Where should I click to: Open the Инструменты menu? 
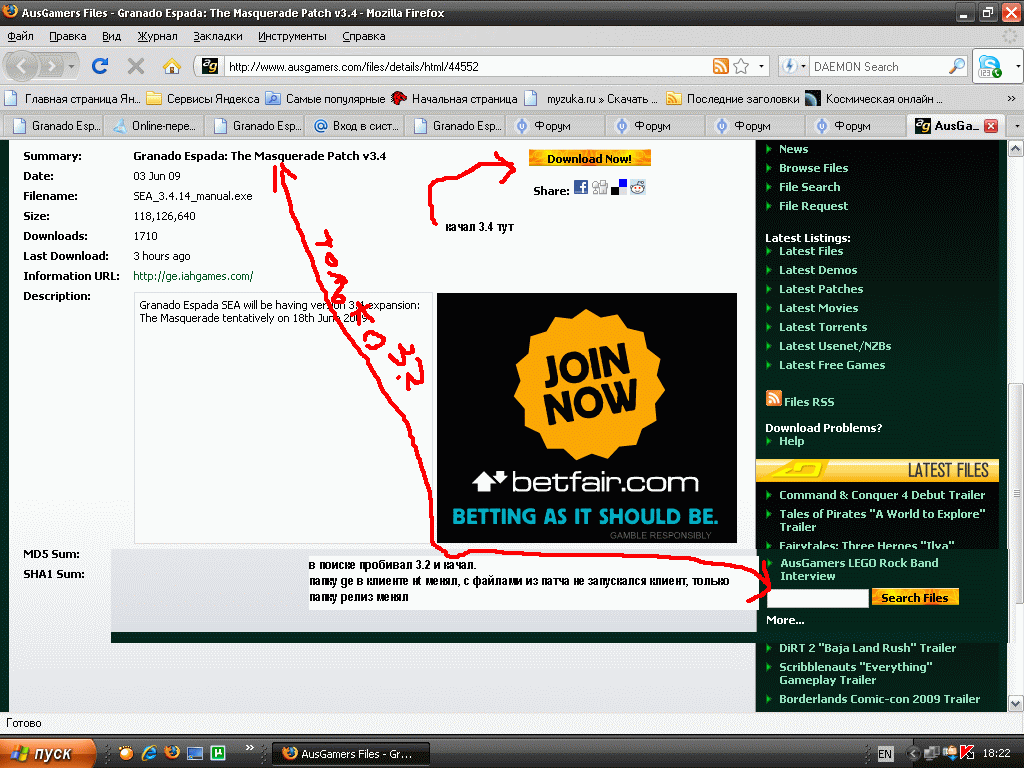pos(292,37)
